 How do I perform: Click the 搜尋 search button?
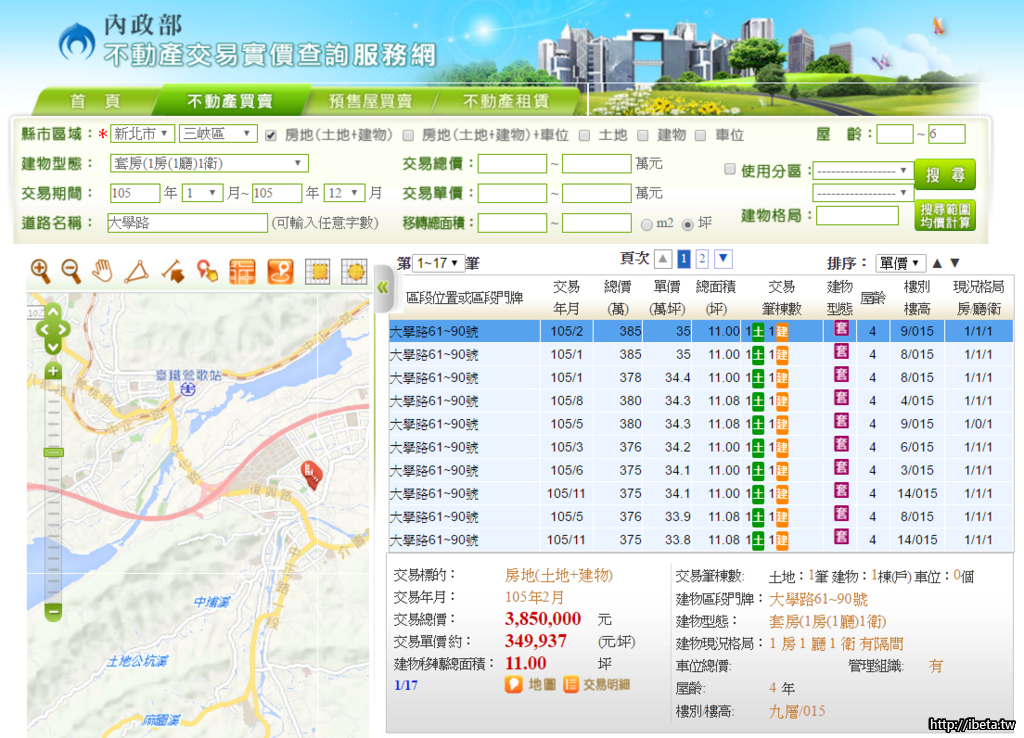coord(944,175)
